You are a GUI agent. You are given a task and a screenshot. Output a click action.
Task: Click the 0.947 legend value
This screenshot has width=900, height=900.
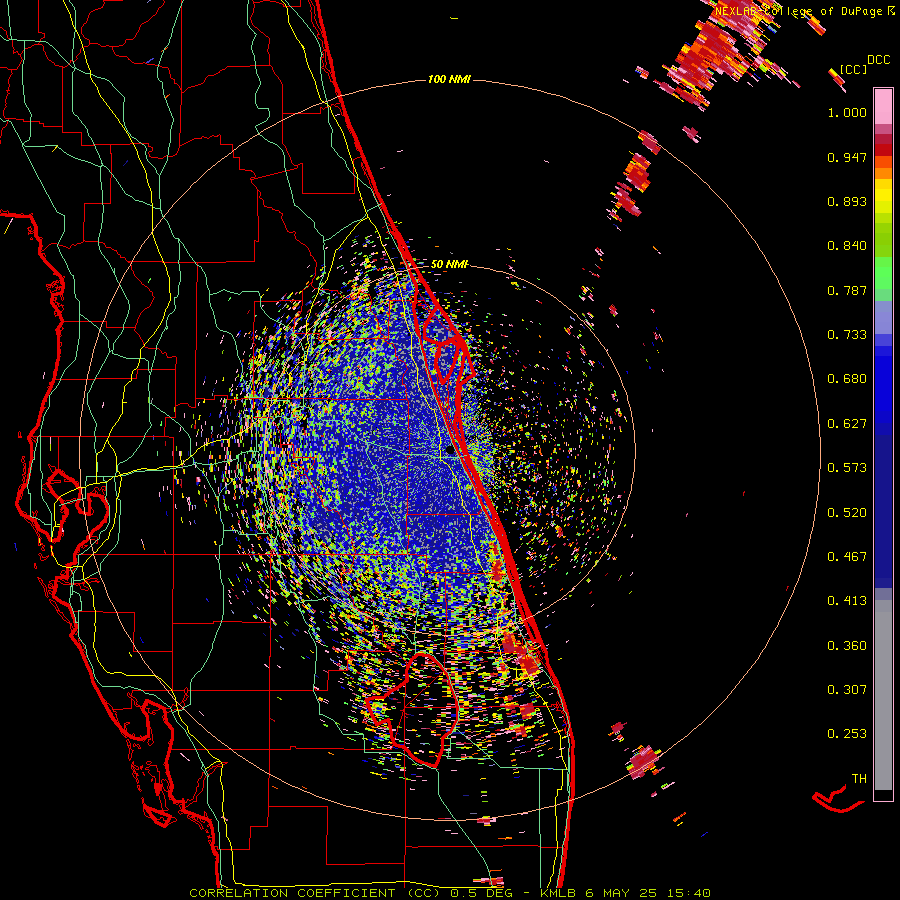[847, 157]
